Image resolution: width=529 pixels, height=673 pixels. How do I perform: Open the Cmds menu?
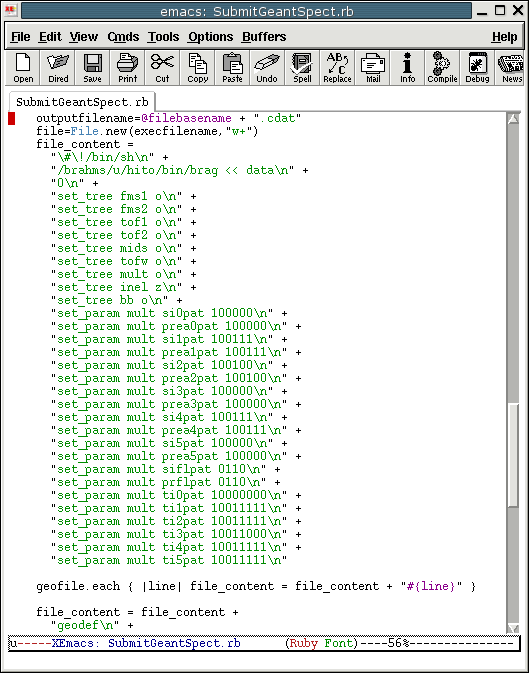[x=123, y=37]
